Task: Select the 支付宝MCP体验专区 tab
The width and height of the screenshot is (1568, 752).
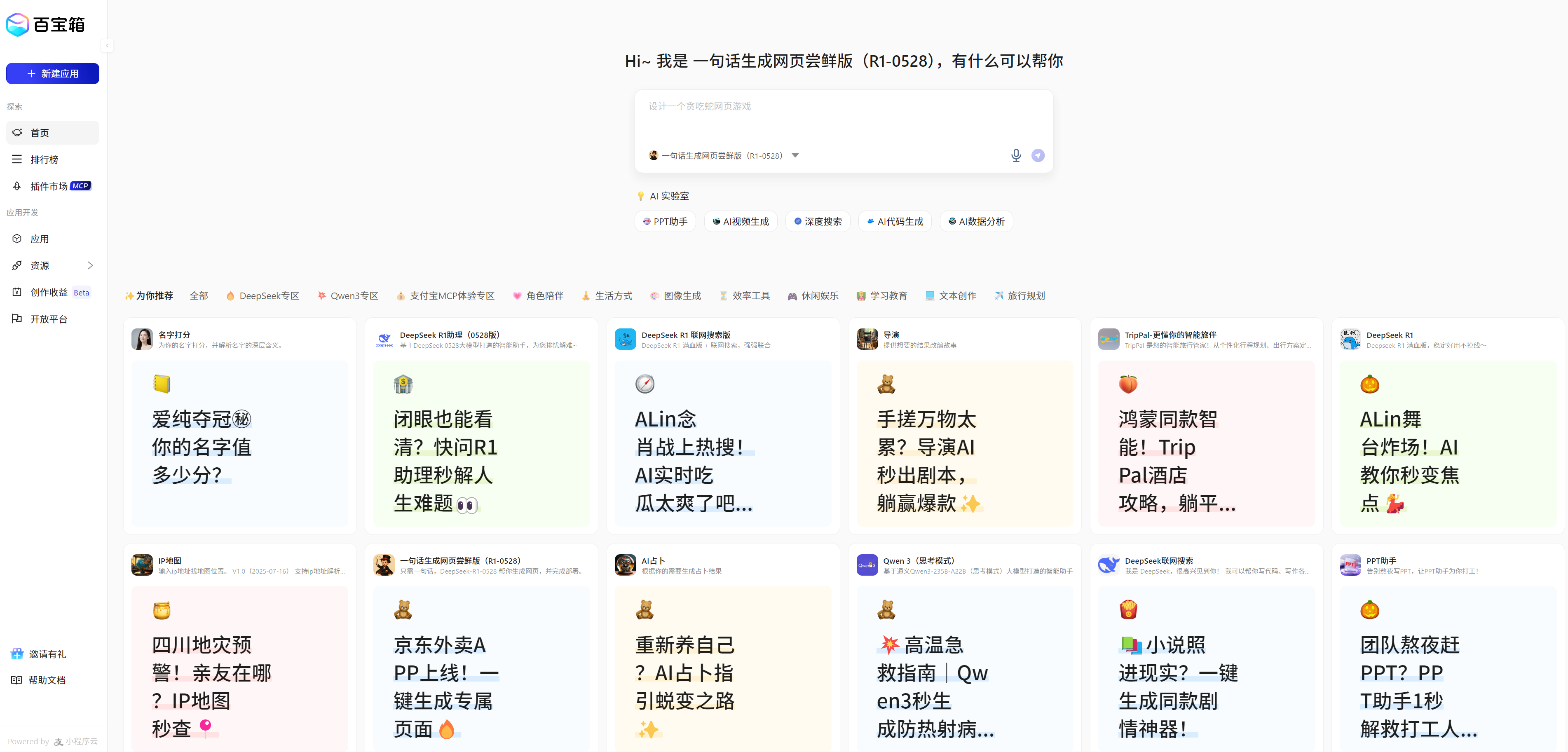Action: 445,296
